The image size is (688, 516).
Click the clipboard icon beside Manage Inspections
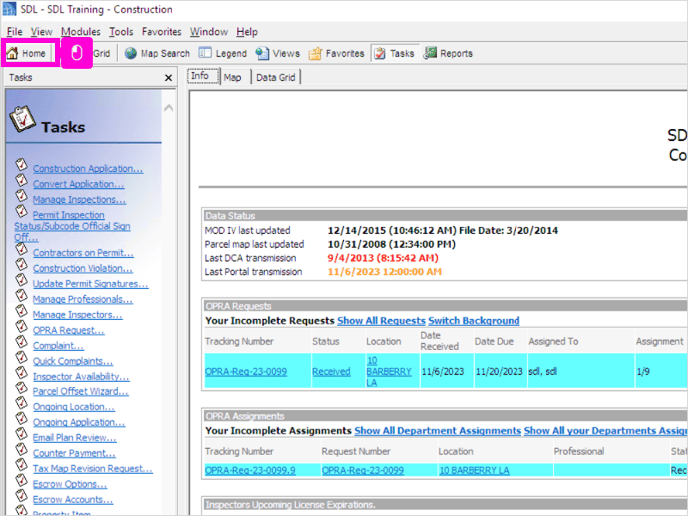pos(22,195)
